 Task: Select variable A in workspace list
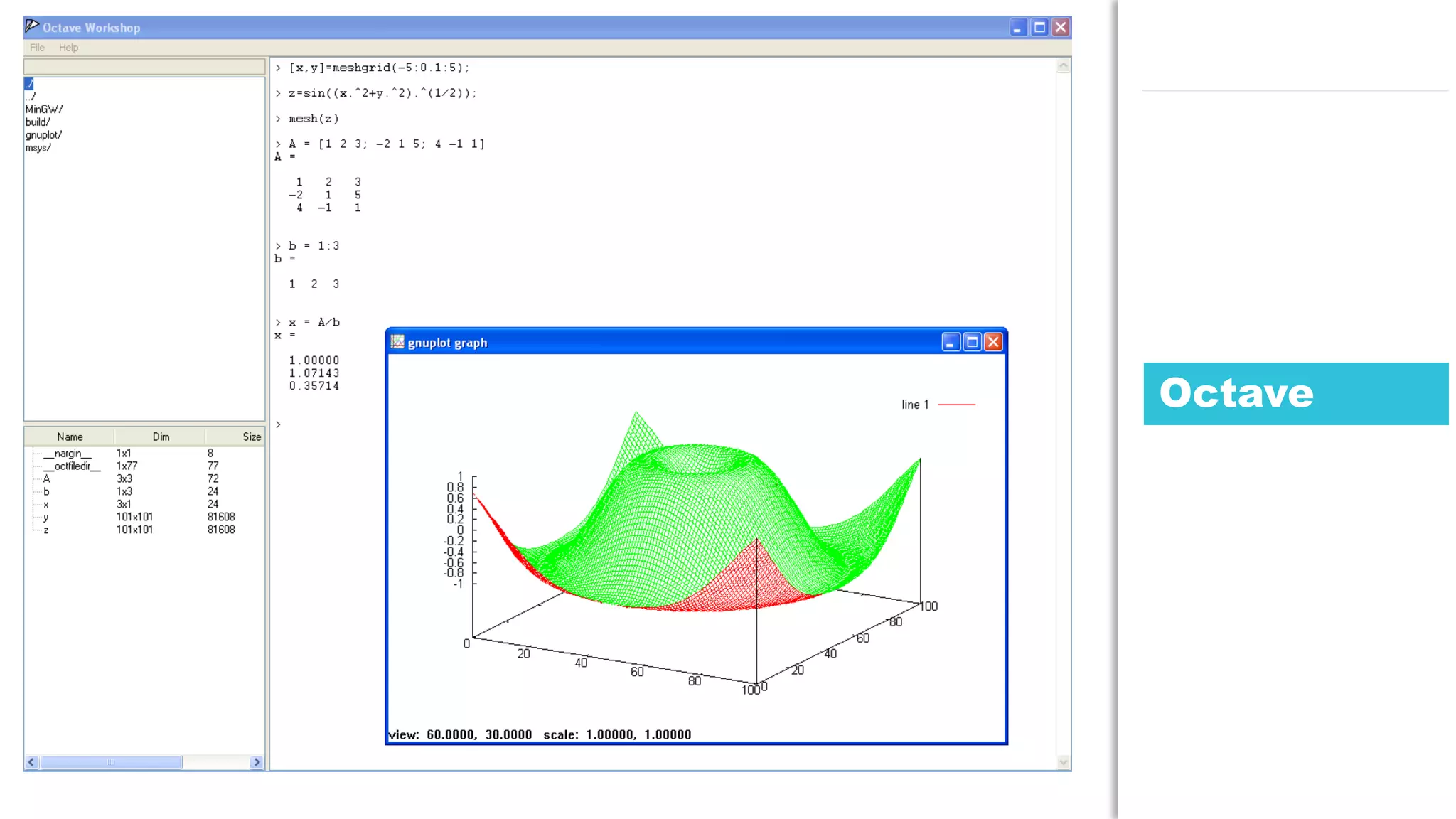tap(47, 479)
